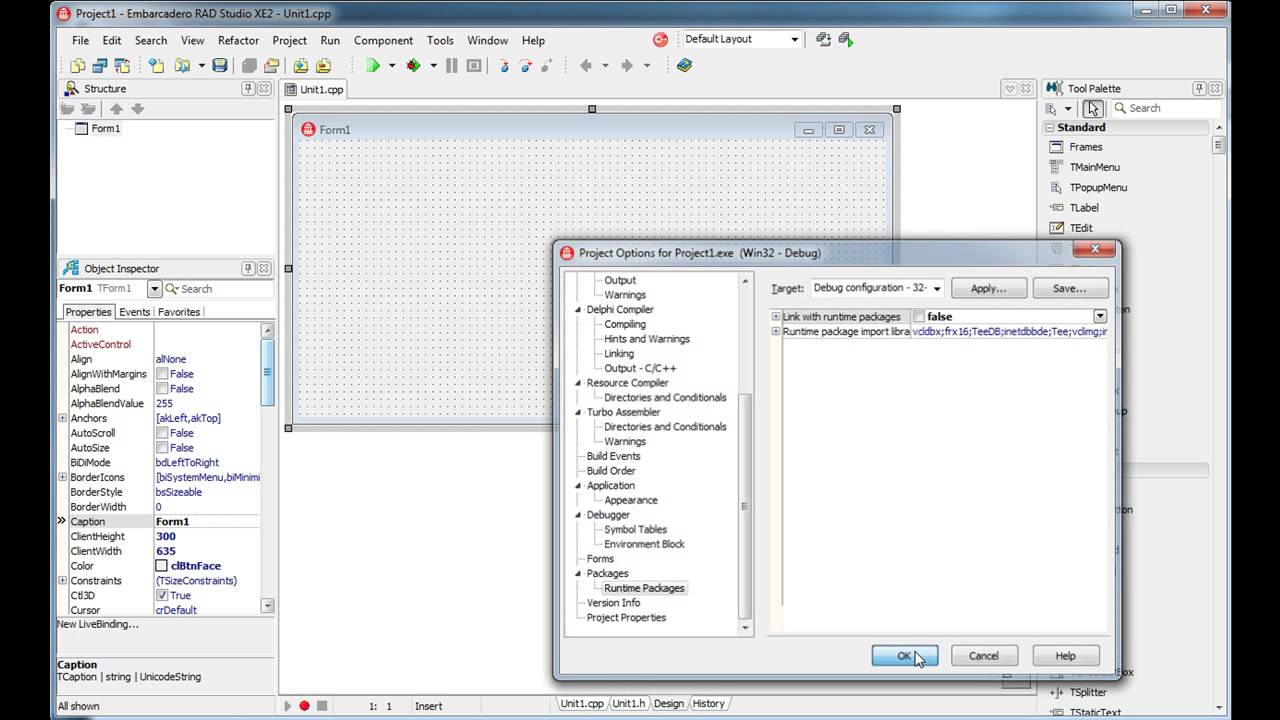Open the Refactor menu
The height and width of the screenshot is (720, 1280).
point(238,41)
